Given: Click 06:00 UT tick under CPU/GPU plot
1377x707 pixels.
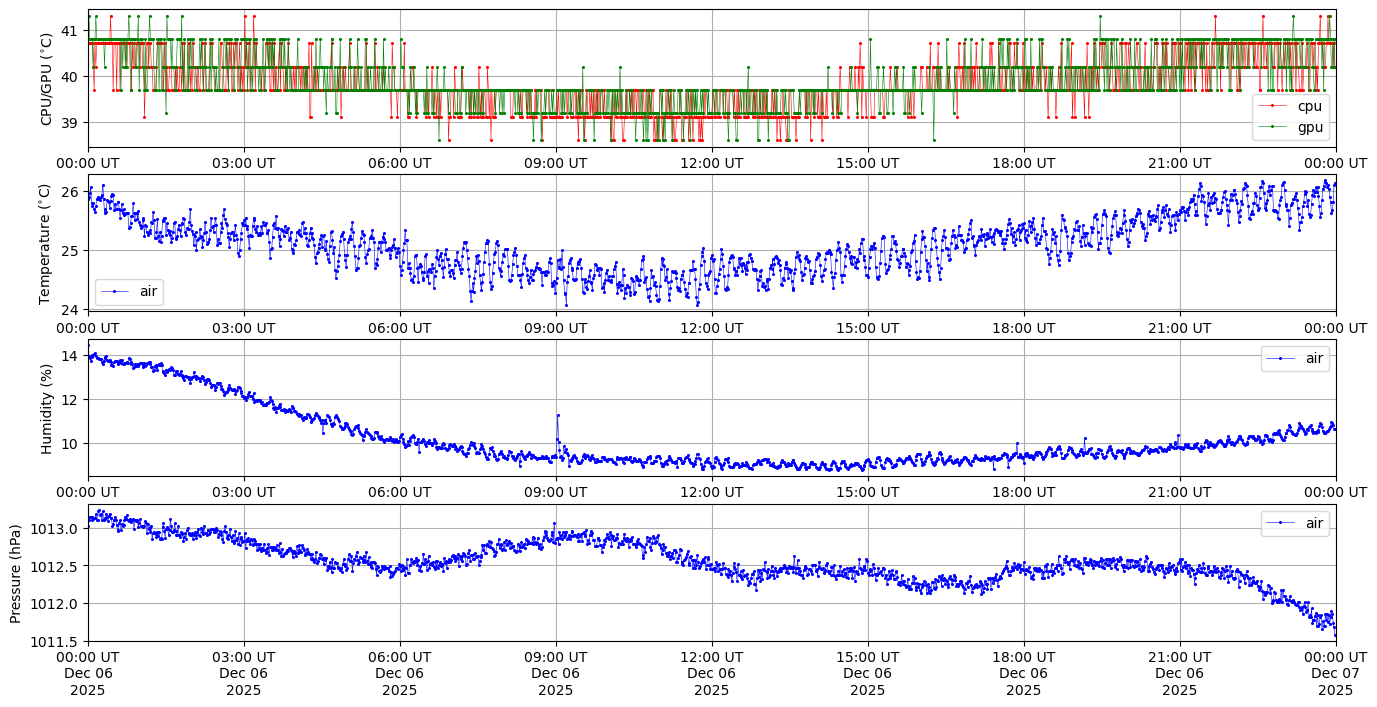Looking at the screenshot, I should [400, 163].
